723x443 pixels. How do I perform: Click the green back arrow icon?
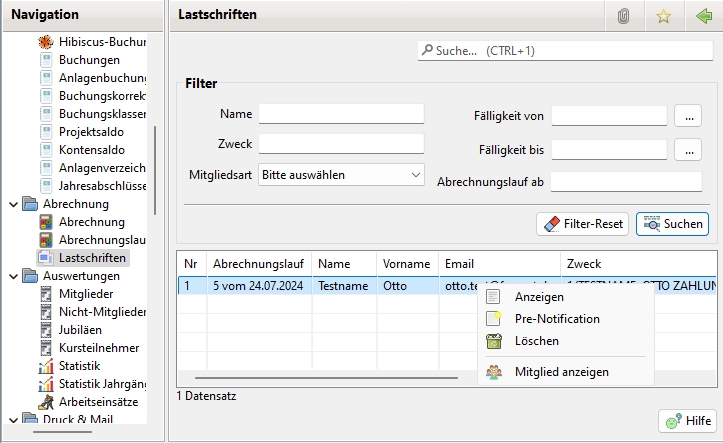702,16
